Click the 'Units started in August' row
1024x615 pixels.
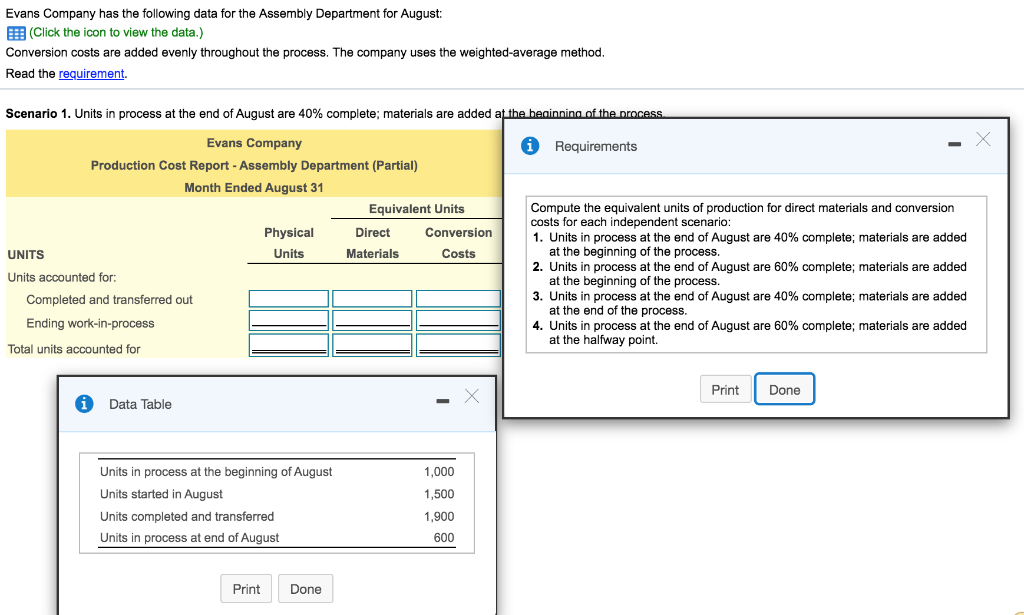tap(277, 494)
